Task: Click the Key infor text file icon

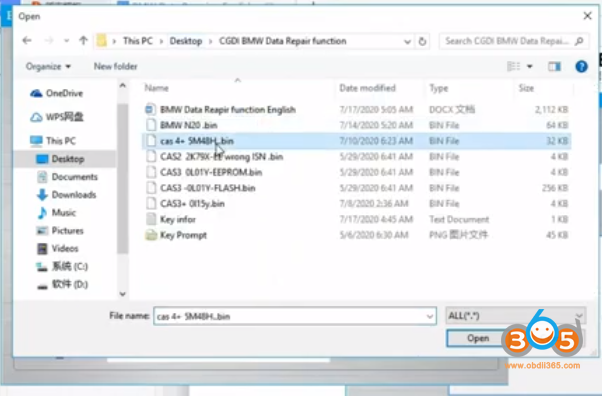Action: pos(151,219)
